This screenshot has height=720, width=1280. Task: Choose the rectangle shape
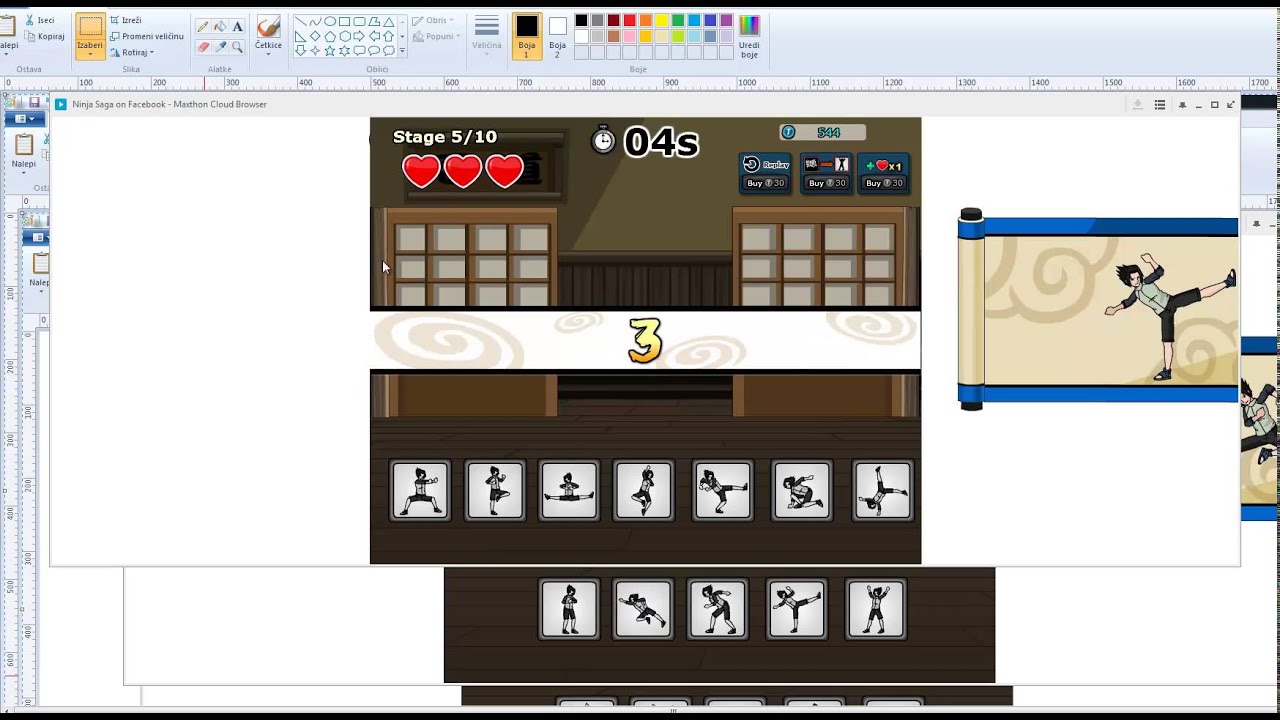[345, 22]
